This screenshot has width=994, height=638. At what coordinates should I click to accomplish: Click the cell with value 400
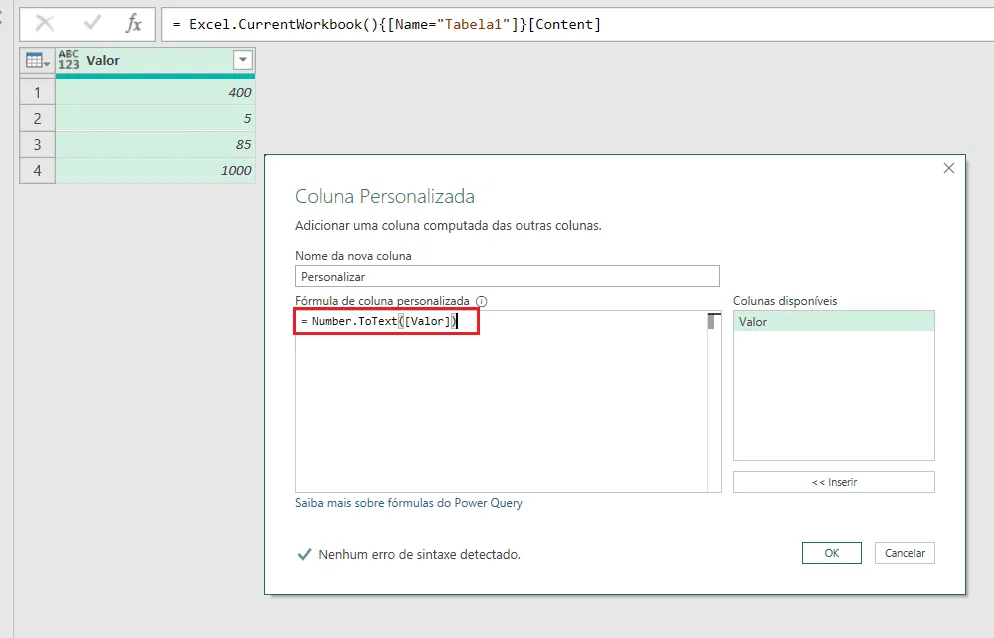[x=155, y=93]
